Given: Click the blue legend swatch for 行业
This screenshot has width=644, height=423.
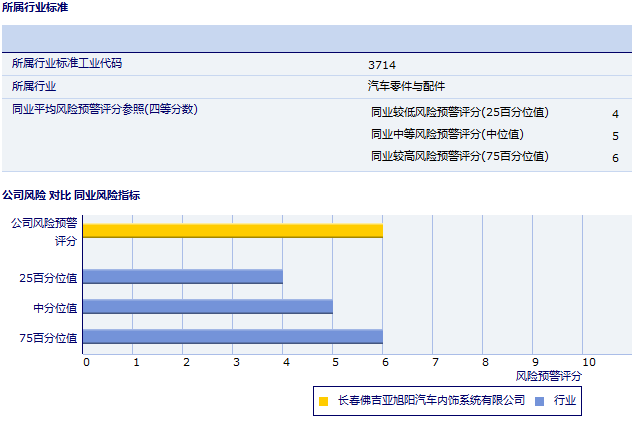Looking at the screenshot, I should [x=539, y=401].
